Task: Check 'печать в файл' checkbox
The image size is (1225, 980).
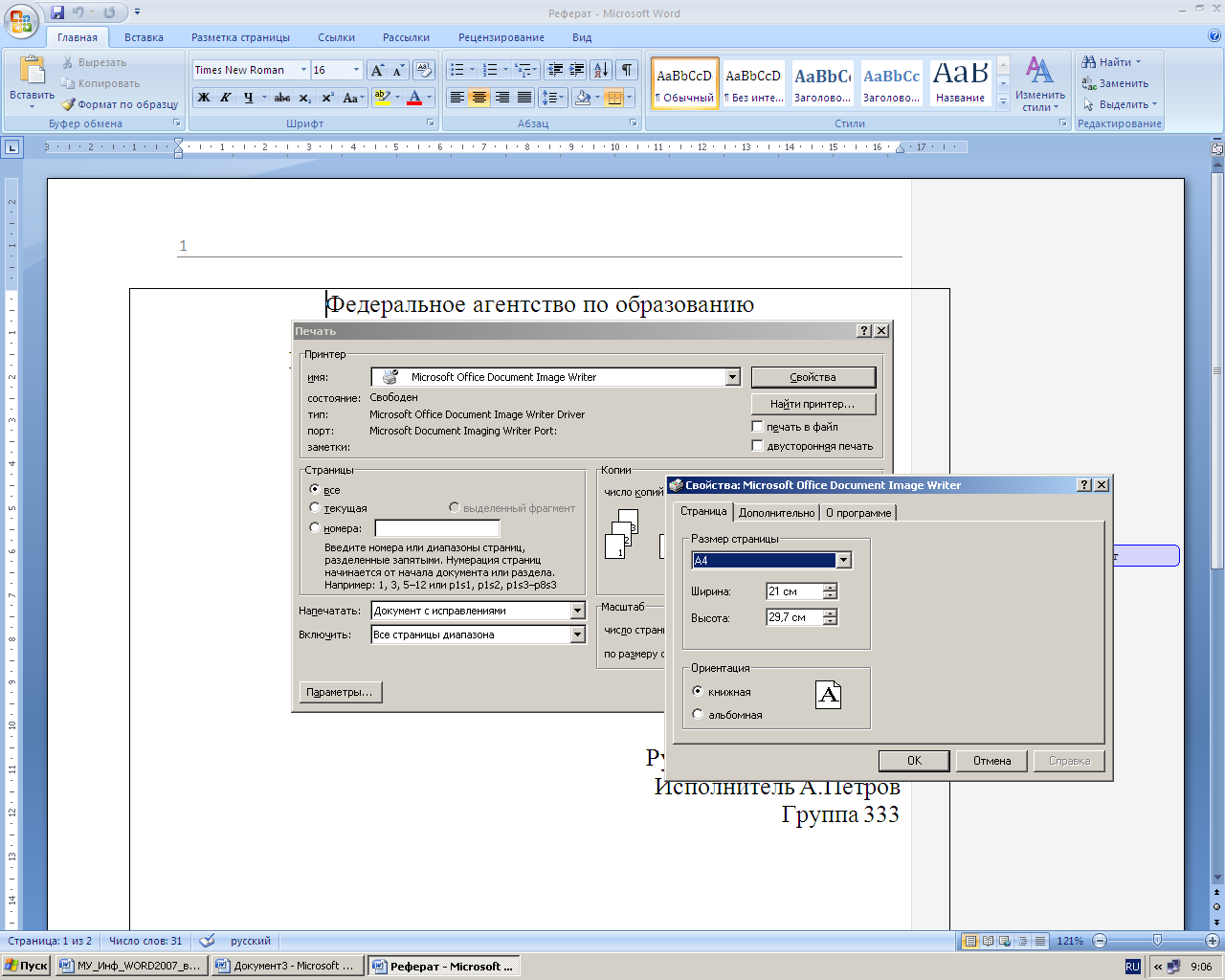Action: tap(757, 427)
